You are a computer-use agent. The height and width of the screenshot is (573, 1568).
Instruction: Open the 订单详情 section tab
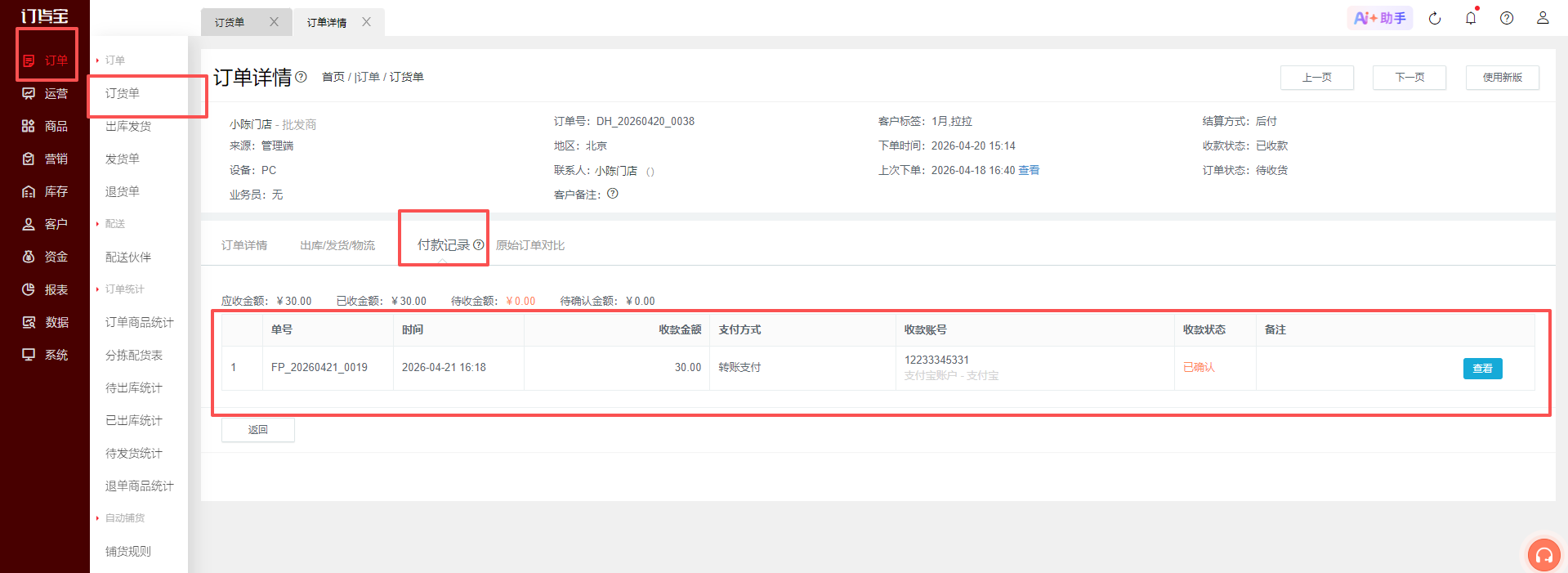click(x=244, y=245)
